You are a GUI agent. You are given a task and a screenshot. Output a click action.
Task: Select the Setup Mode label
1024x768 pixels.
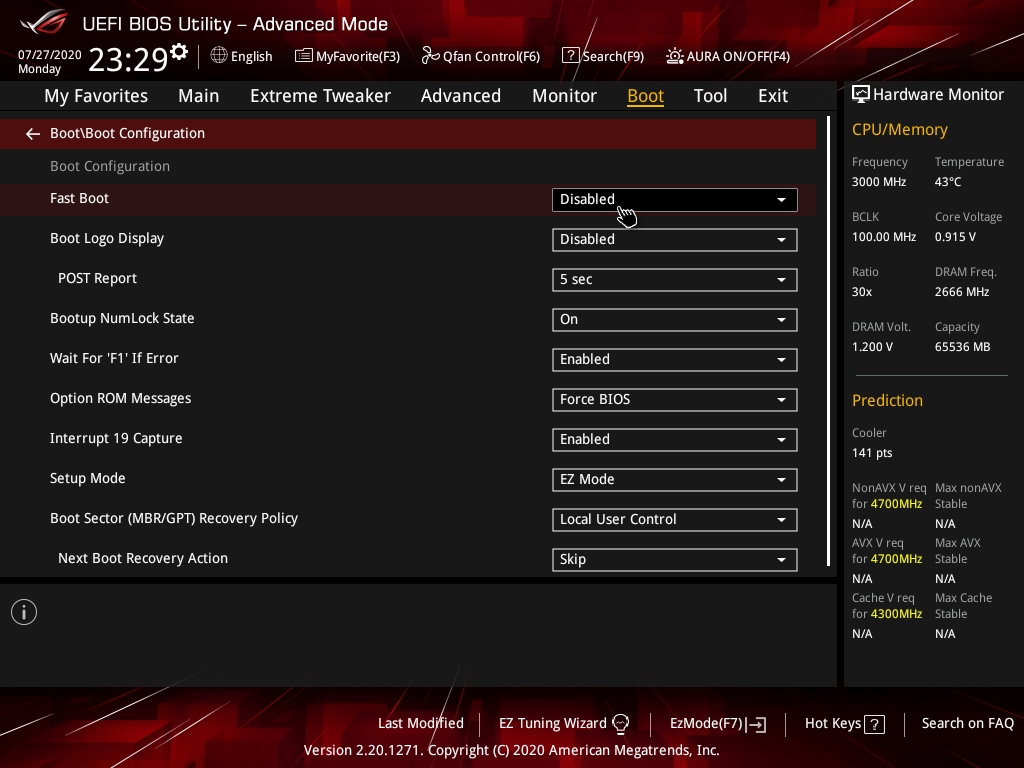(88, 478)
